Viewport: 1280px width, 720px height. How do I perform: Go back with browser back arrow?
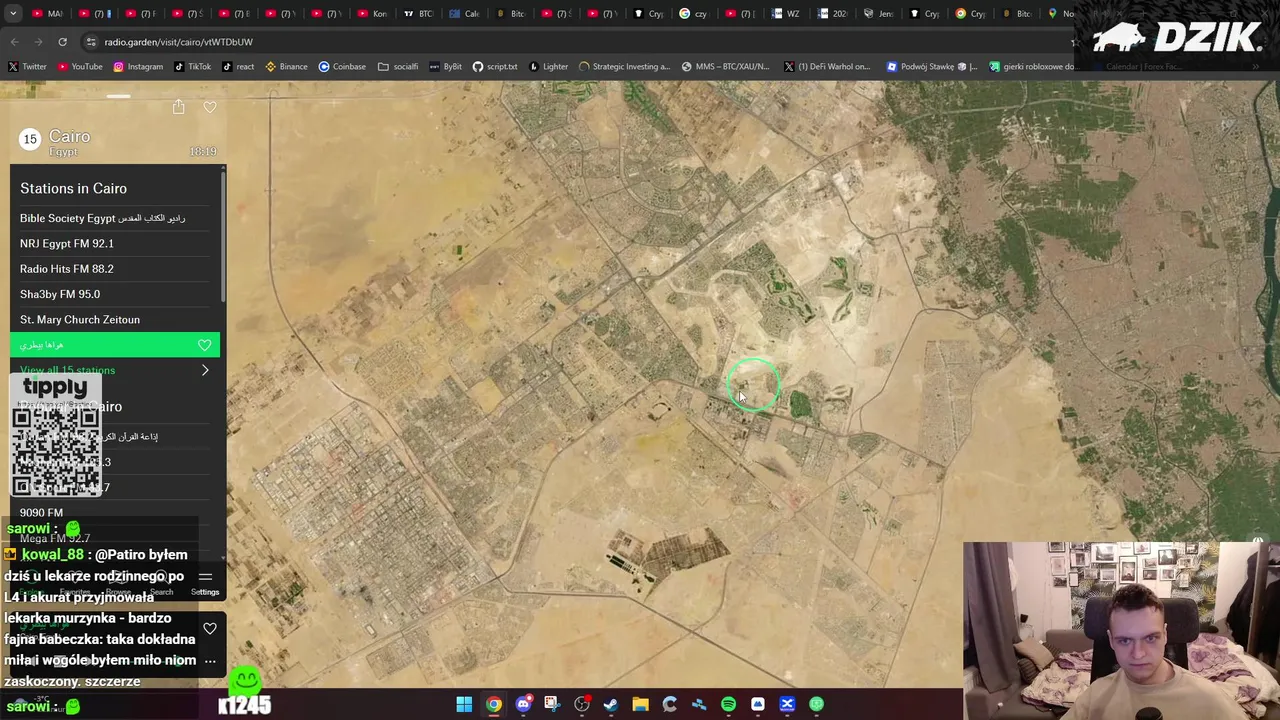(x=14, y=42)
